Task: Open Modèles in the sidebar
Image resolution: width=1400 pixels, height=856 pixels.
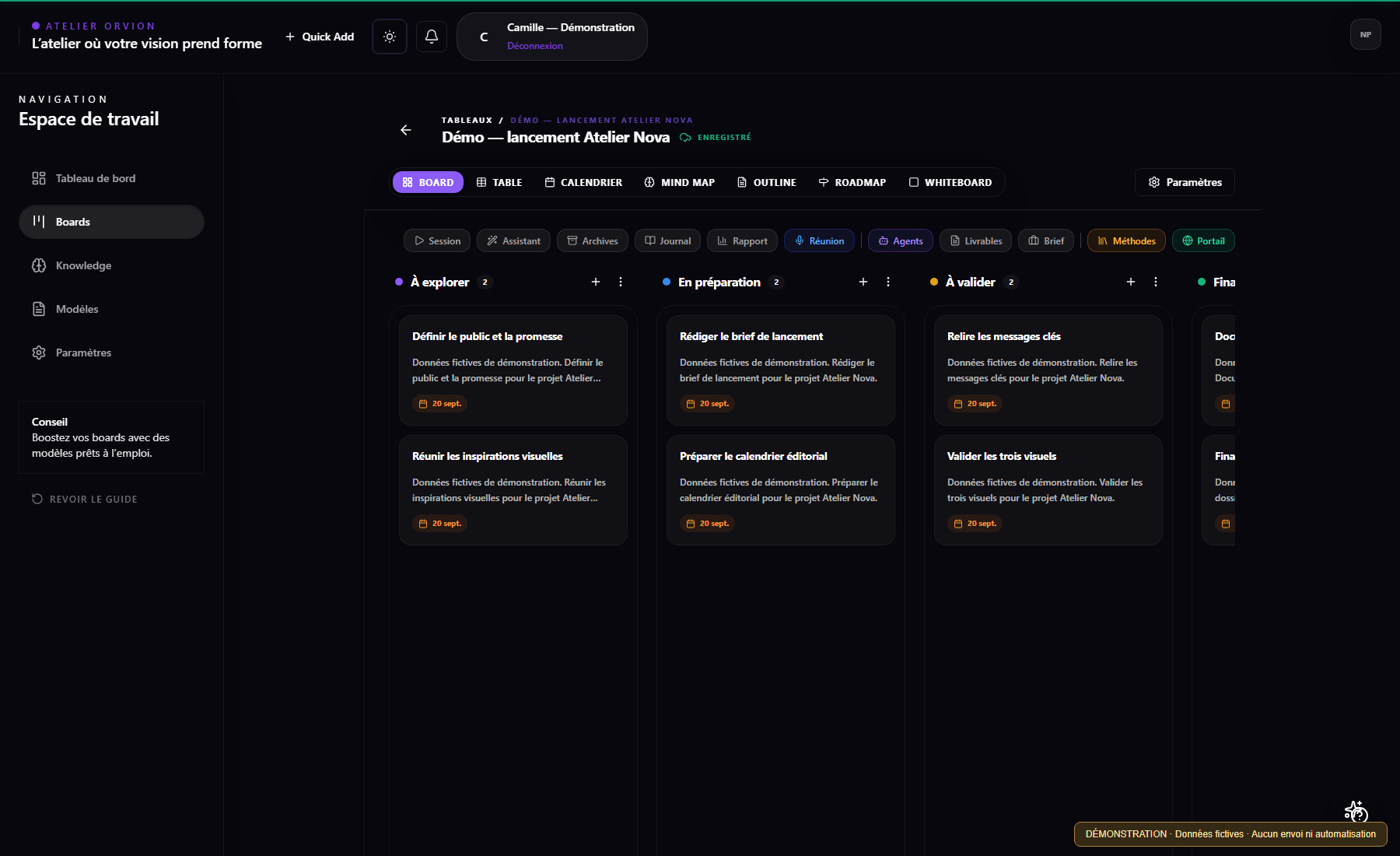Action: [111, 309]
